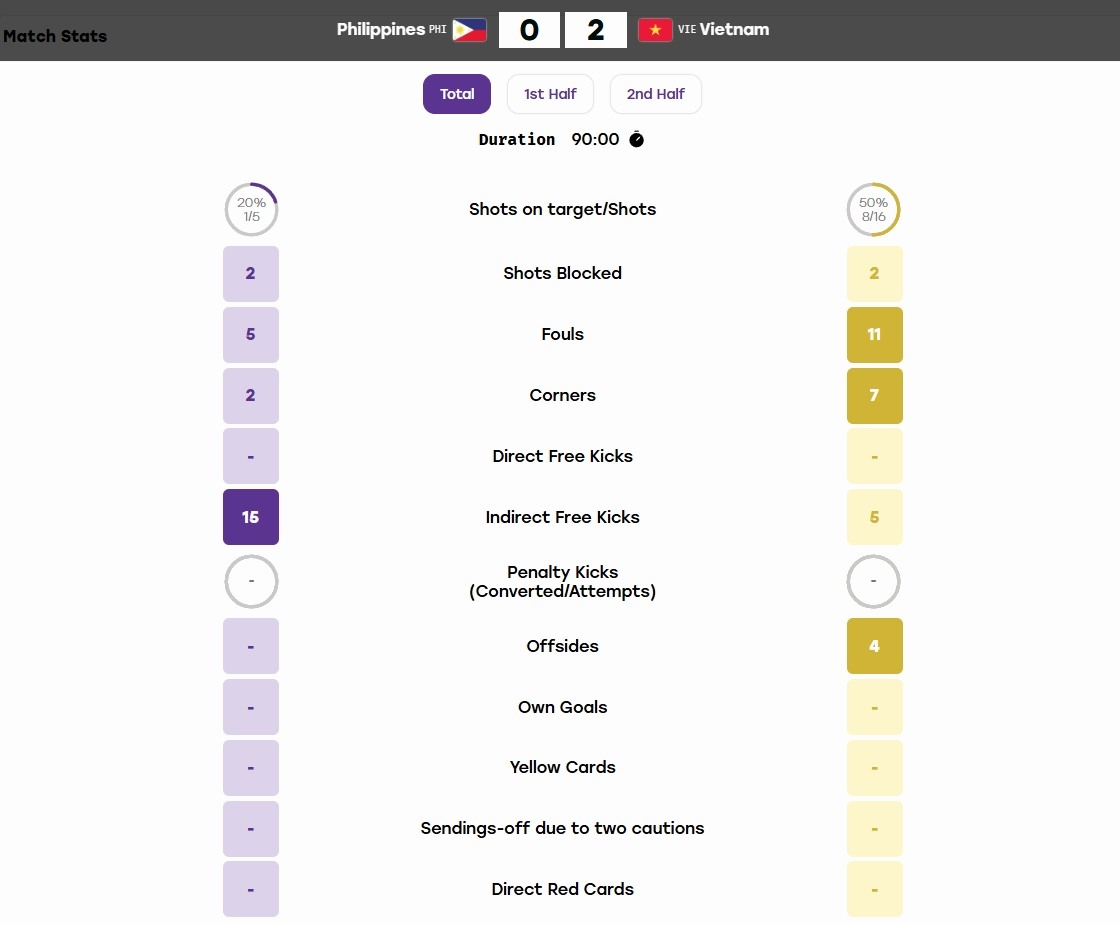Click Philippines 20% shots on target ring
The height and width of the screenshot is (925, 1120).
pos(251,209)
